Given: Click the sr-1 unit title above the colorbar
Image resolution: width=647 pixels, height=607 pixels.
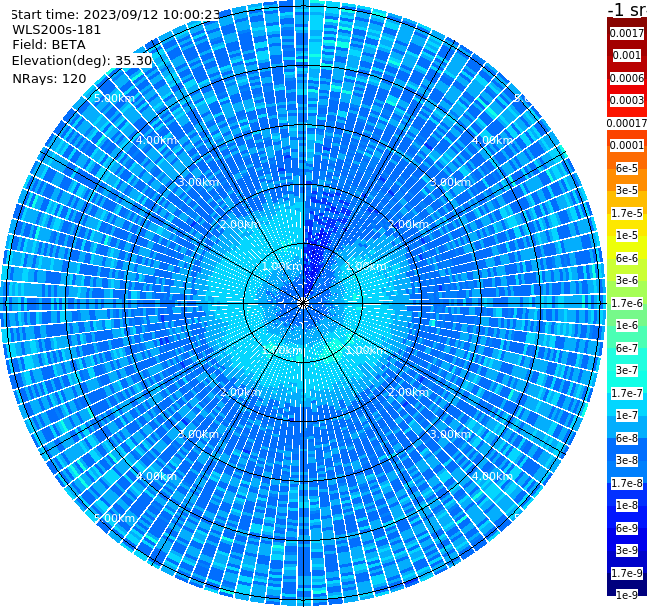Looking at the screenshot, I should pyautogui.click(x=627, y=9).
